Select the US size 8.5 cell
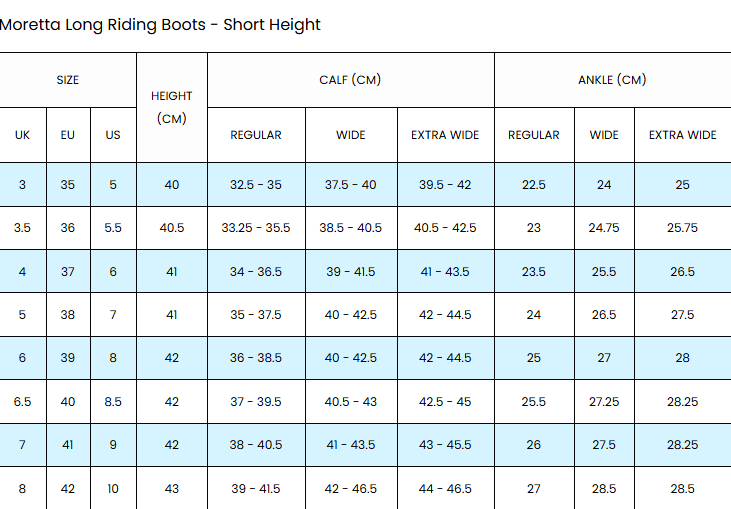 click(x=113, y=402)
